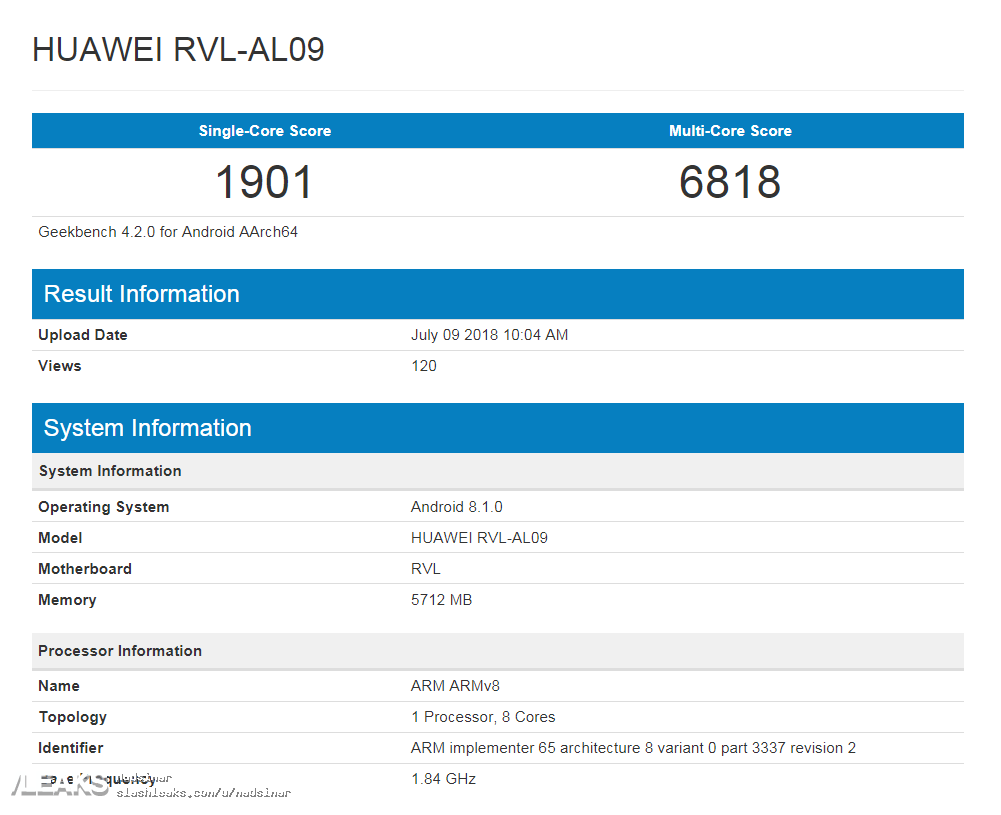The image size is (1001, 815).
Task: Click the ARM ARMv8 processor name
Action: (x=455, y=686)
